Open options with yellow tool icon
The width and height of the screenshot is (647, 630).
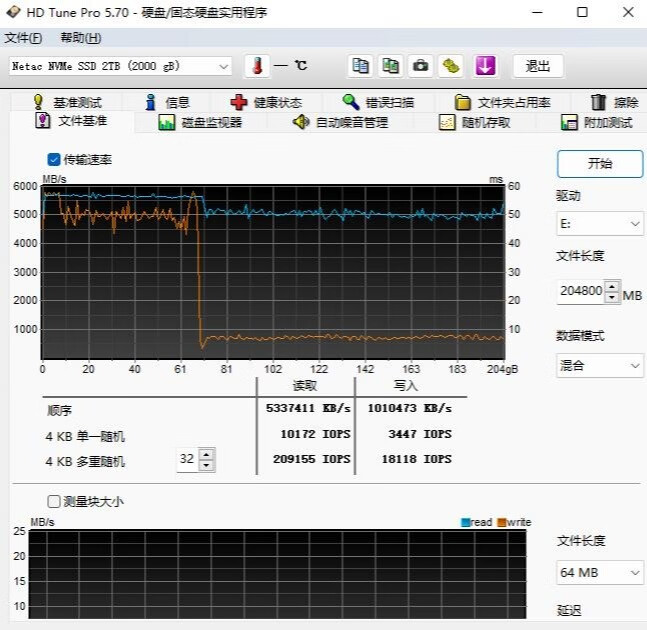pos(451,66)
